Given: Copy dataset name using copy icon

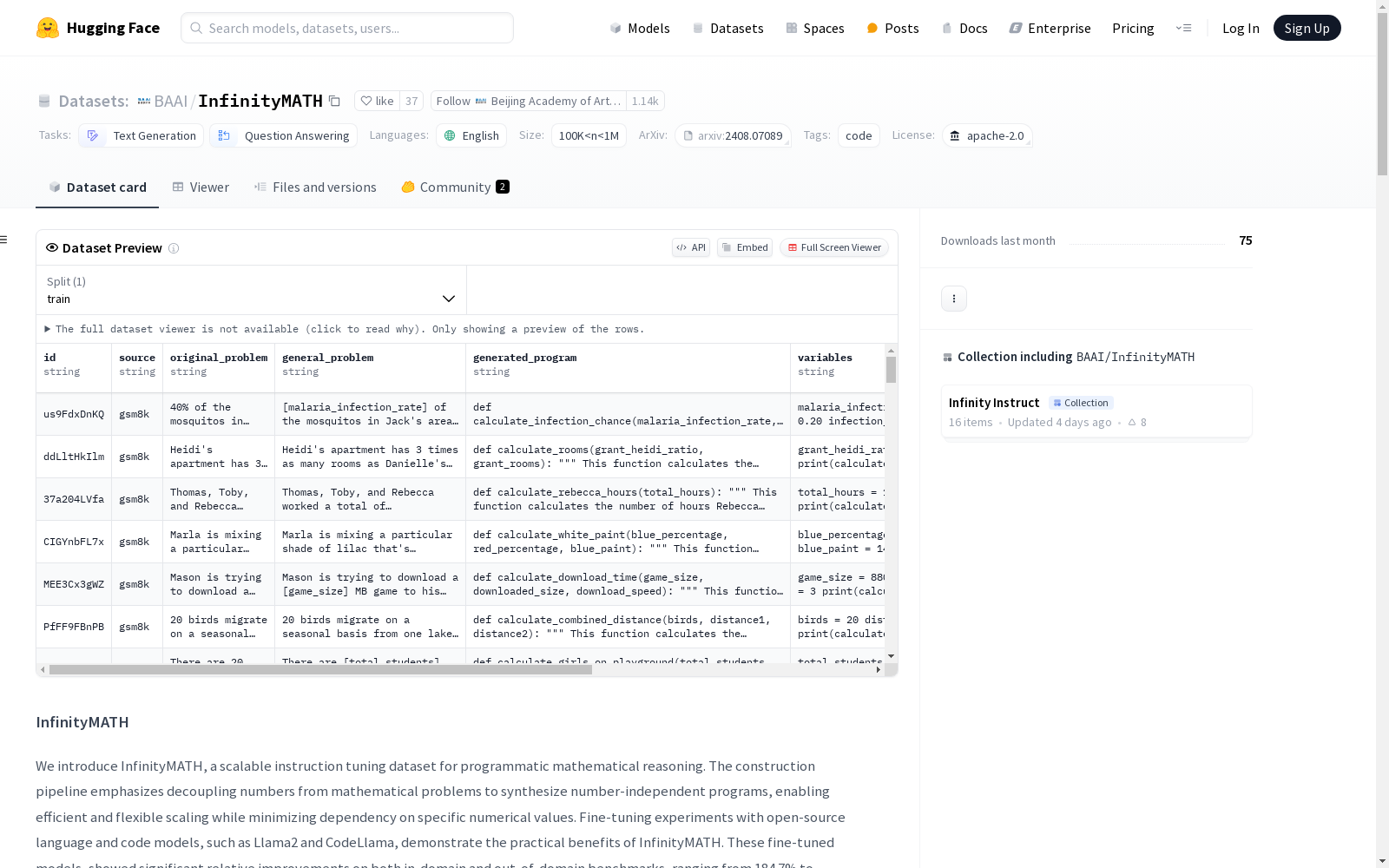Looking at the screenshot, I should point(334,101).
